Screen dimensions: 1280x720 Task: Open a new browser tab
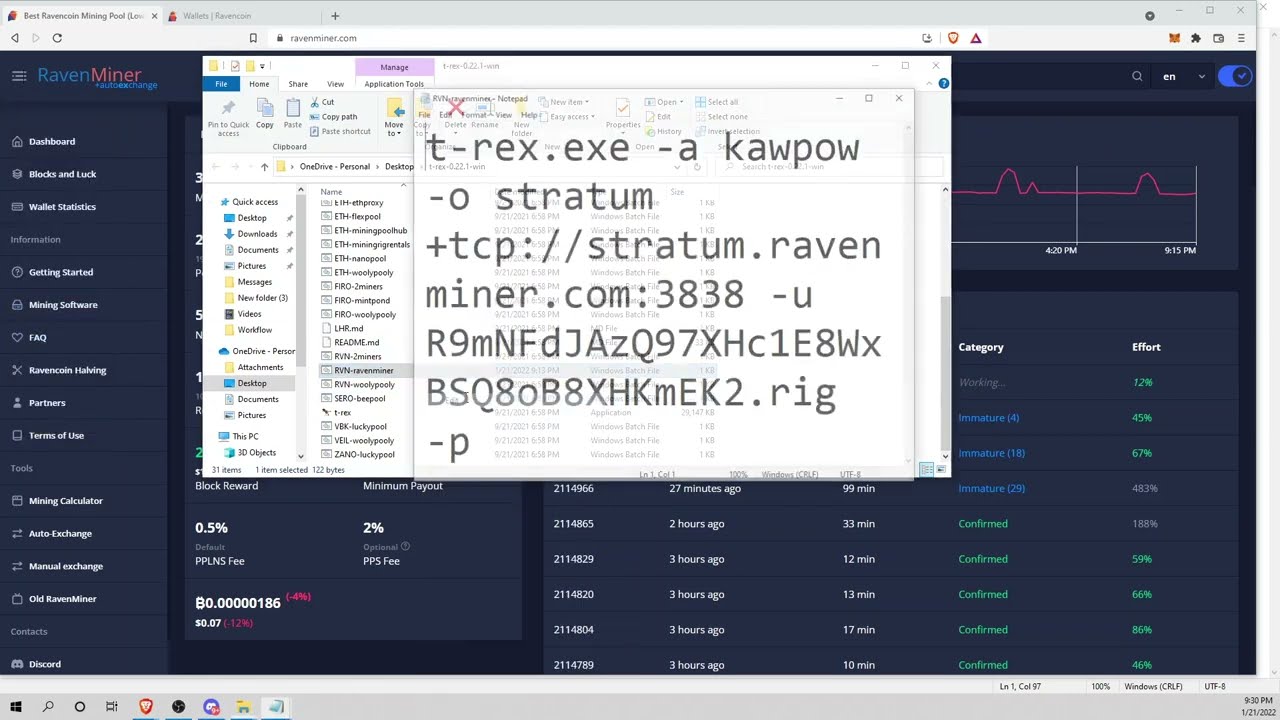point(335,16)
